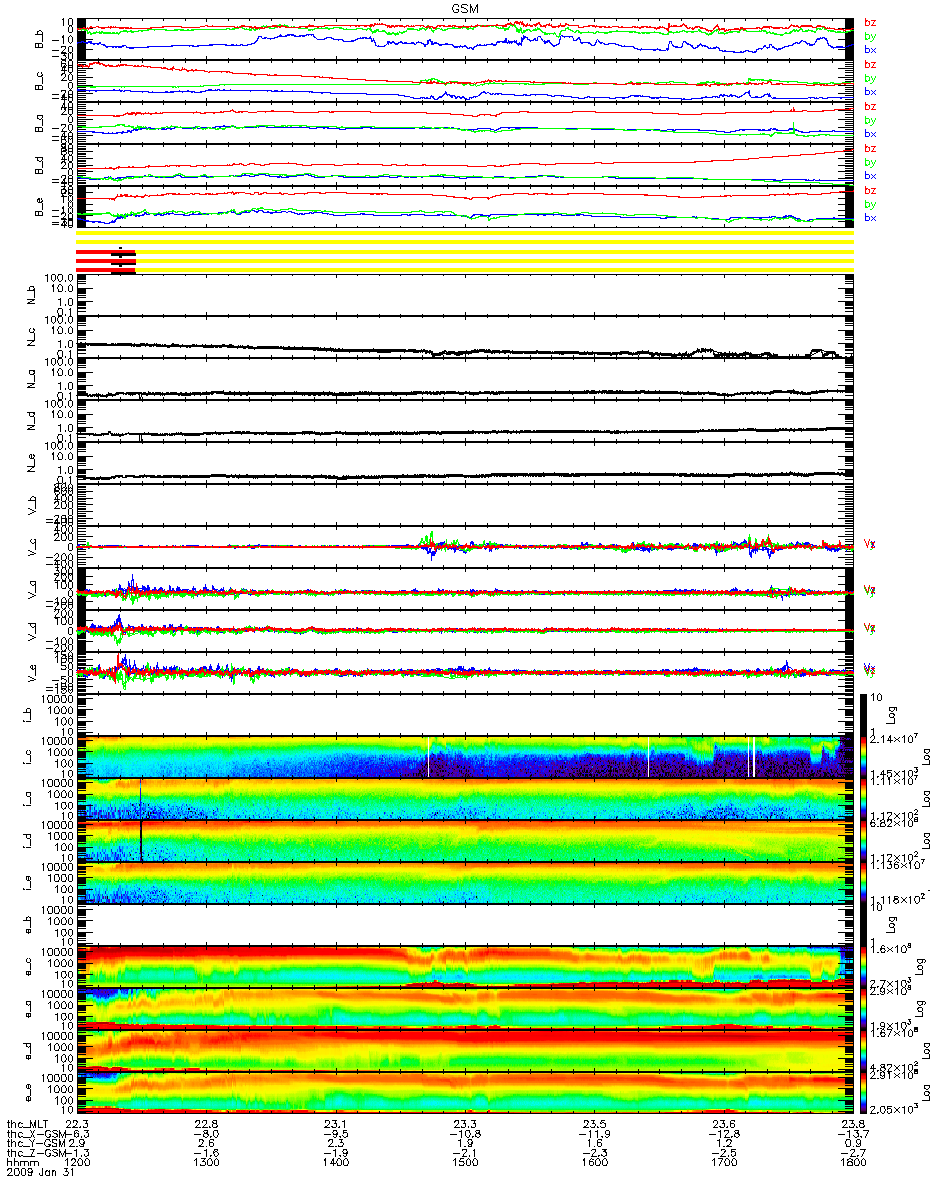This screenshot has height=1200, width=930.
Task: Click the 1400 time tick label
Action: pyautogui.click(x=335, y=1163)
